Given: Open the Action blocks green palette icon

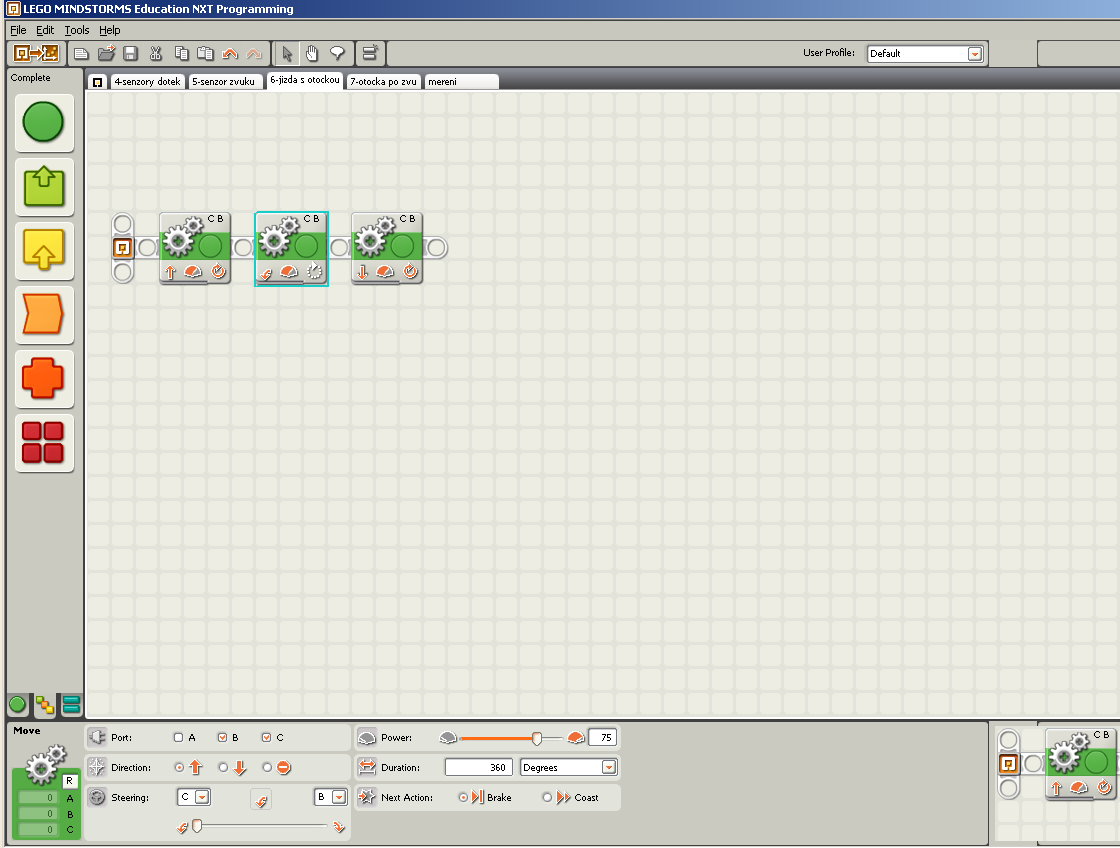Looking at the screenshot, I should click(44, 186).
